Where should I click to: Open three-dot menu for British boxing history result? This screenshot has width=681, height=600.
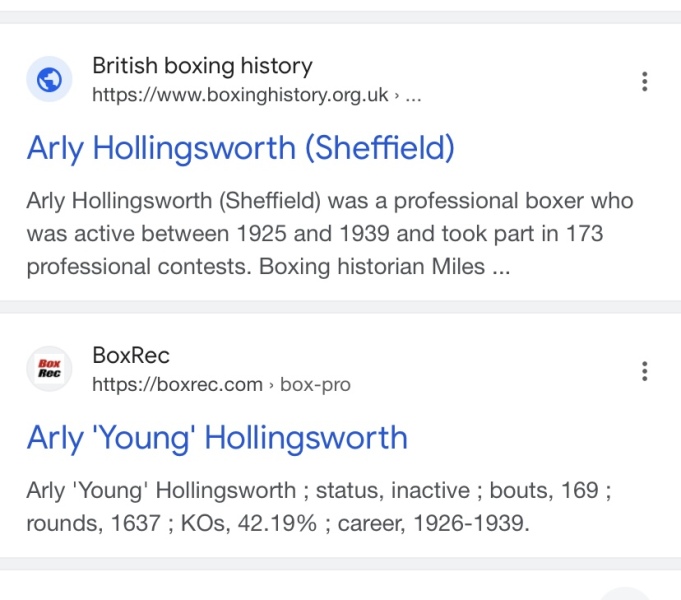click(x=645, y=82)
